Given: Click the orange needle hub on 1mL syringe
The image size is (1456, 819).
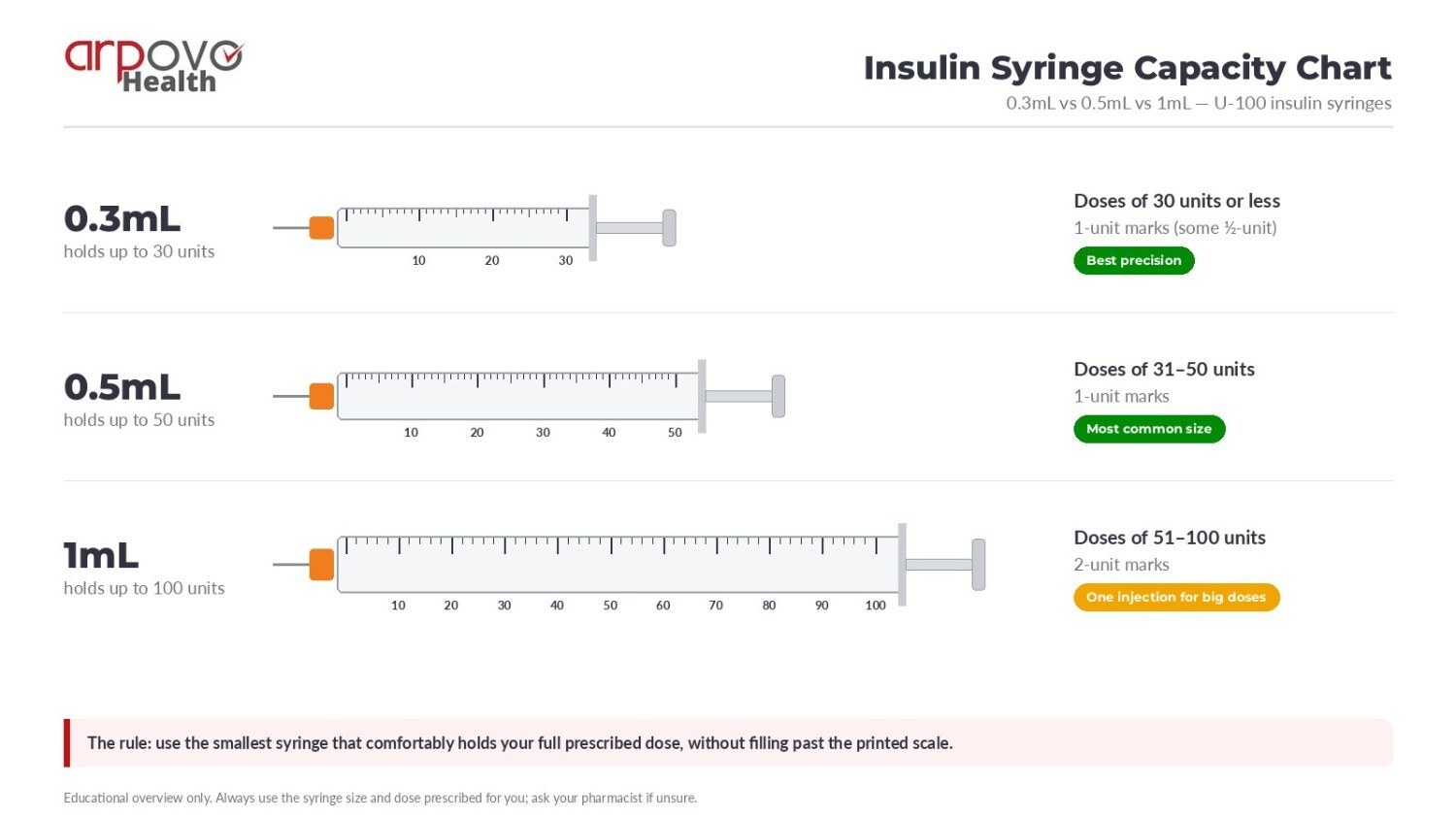Looking at the screenshot, I should tap(321, 565).
